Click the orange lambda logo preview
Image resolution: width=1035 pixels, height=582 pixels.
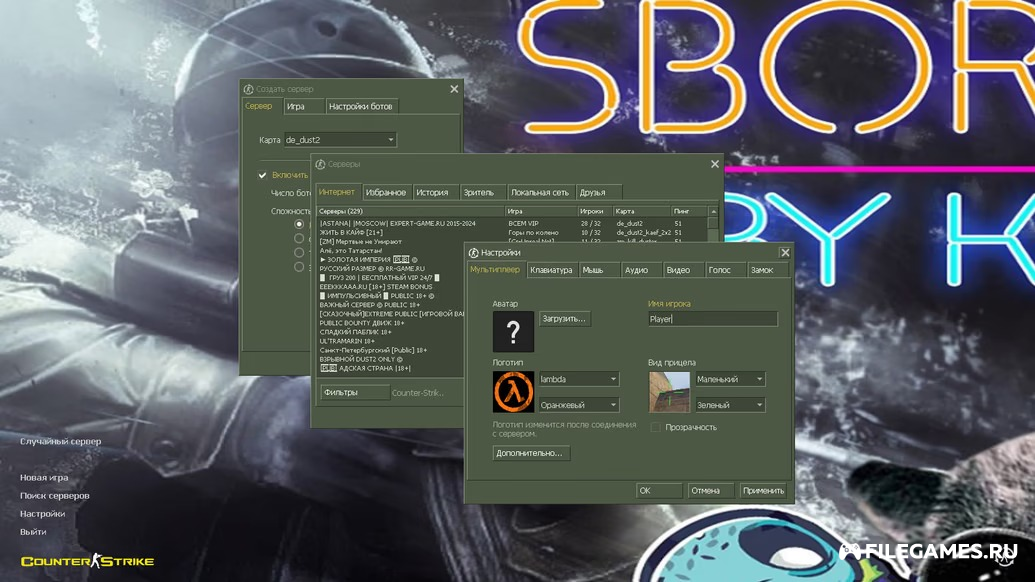pyautogui.click(x=513, y=392)
